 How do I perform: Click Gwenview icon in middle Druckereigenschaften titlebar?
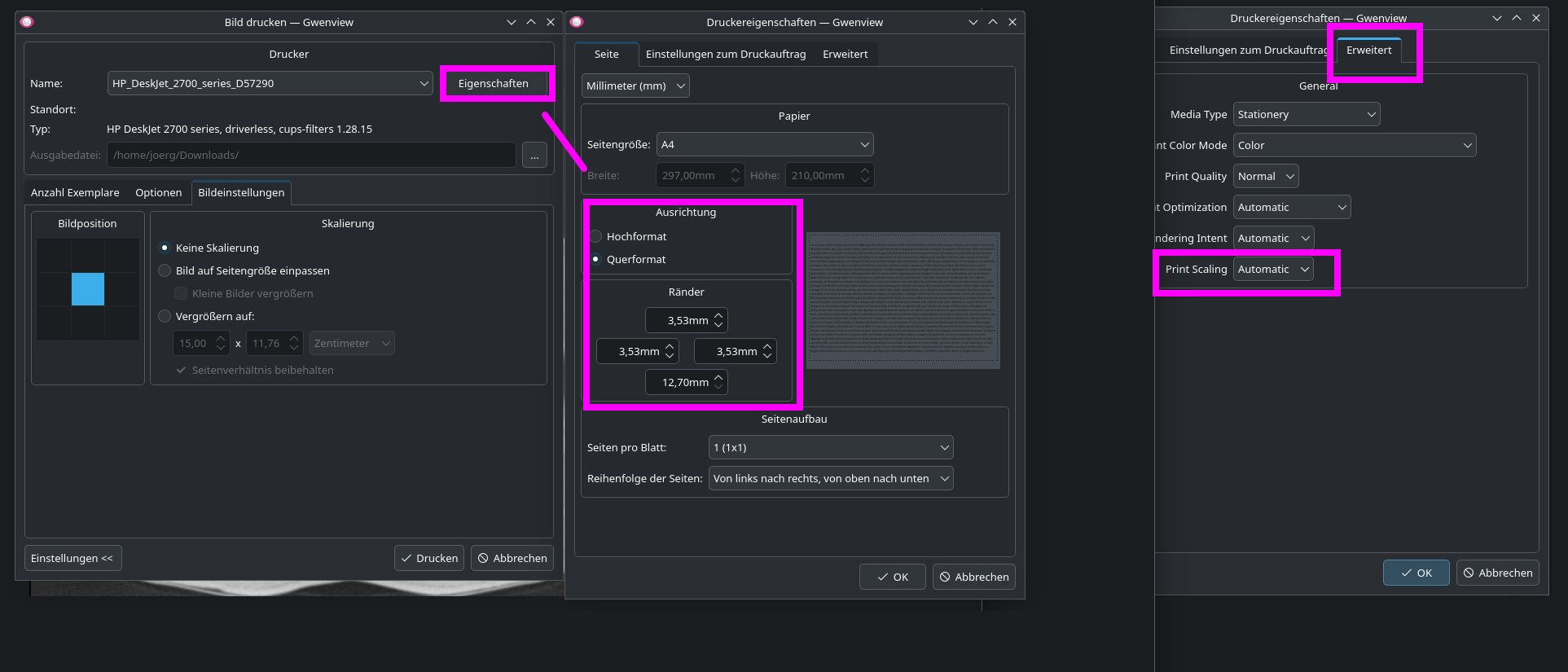coord(577,22)
